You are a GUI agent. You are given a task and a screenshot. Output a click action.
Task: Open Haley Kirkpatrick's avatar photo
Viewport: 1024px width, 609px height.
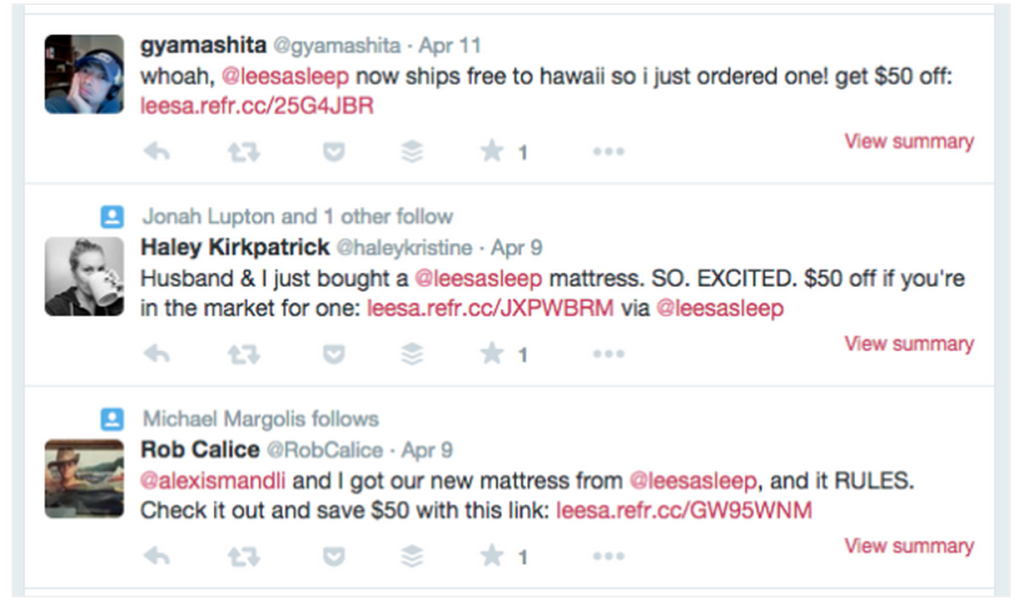[84, 277]
